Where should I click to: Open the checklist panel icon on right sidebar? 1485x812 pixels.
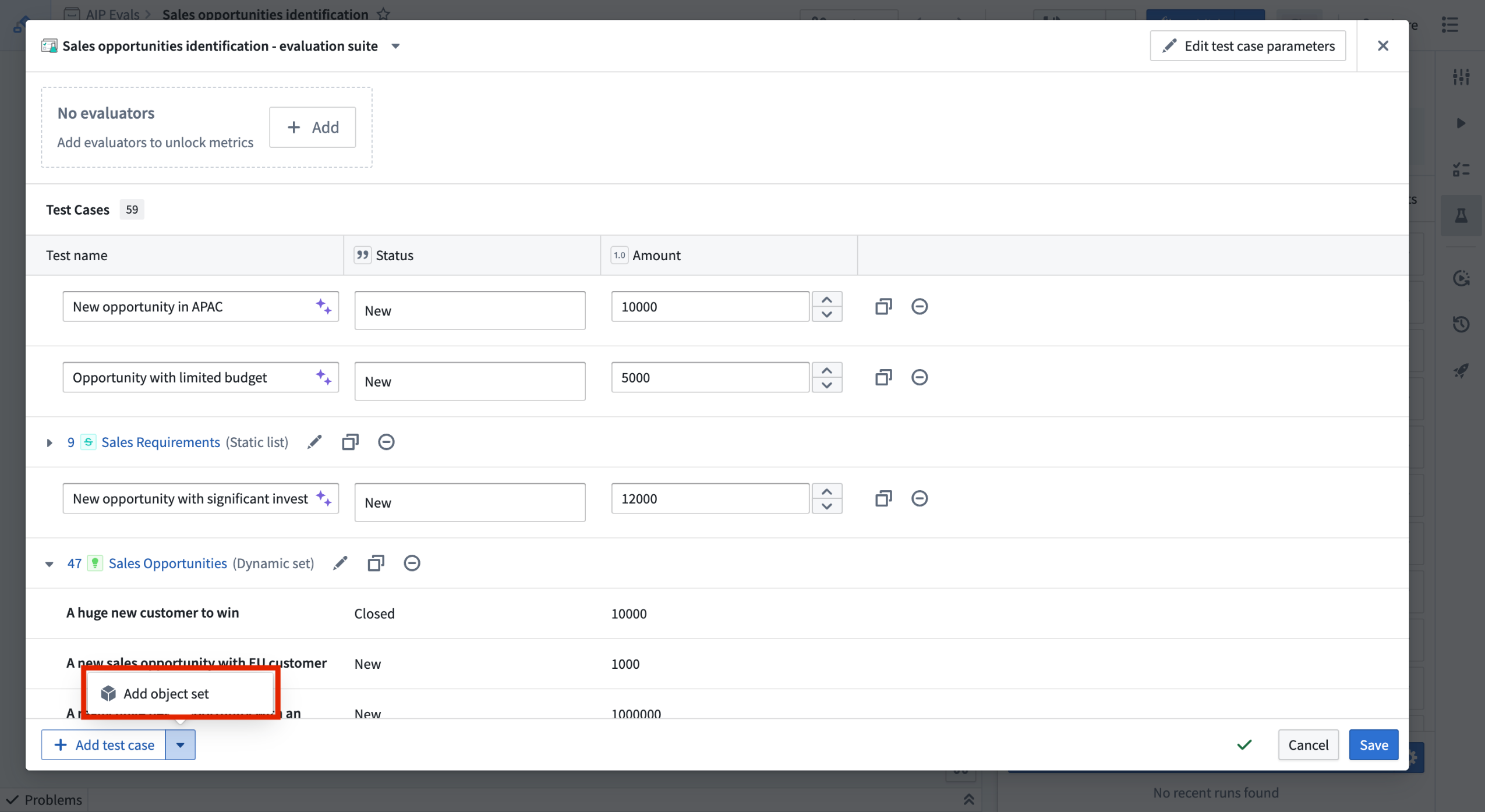pyautogui.click(x=1462, y=169)
